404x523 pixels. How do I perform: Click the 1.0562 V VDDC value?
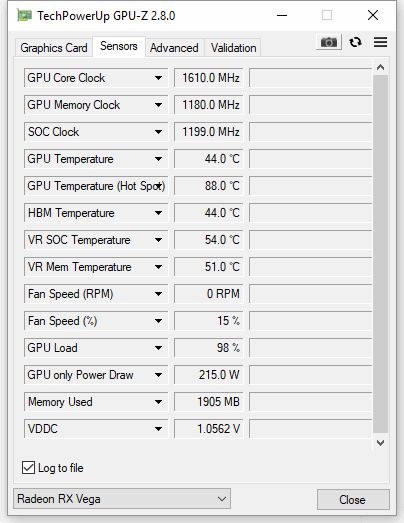click(209, 429)
